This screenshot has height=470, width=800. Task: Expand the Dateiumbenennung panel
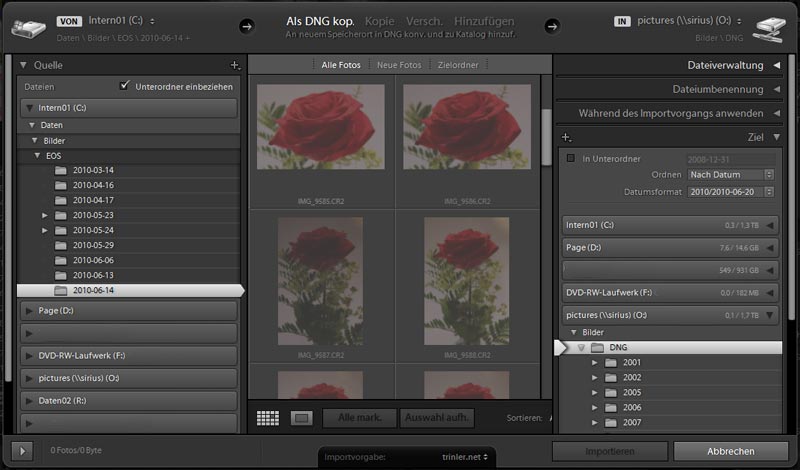(x=777, y=89)
